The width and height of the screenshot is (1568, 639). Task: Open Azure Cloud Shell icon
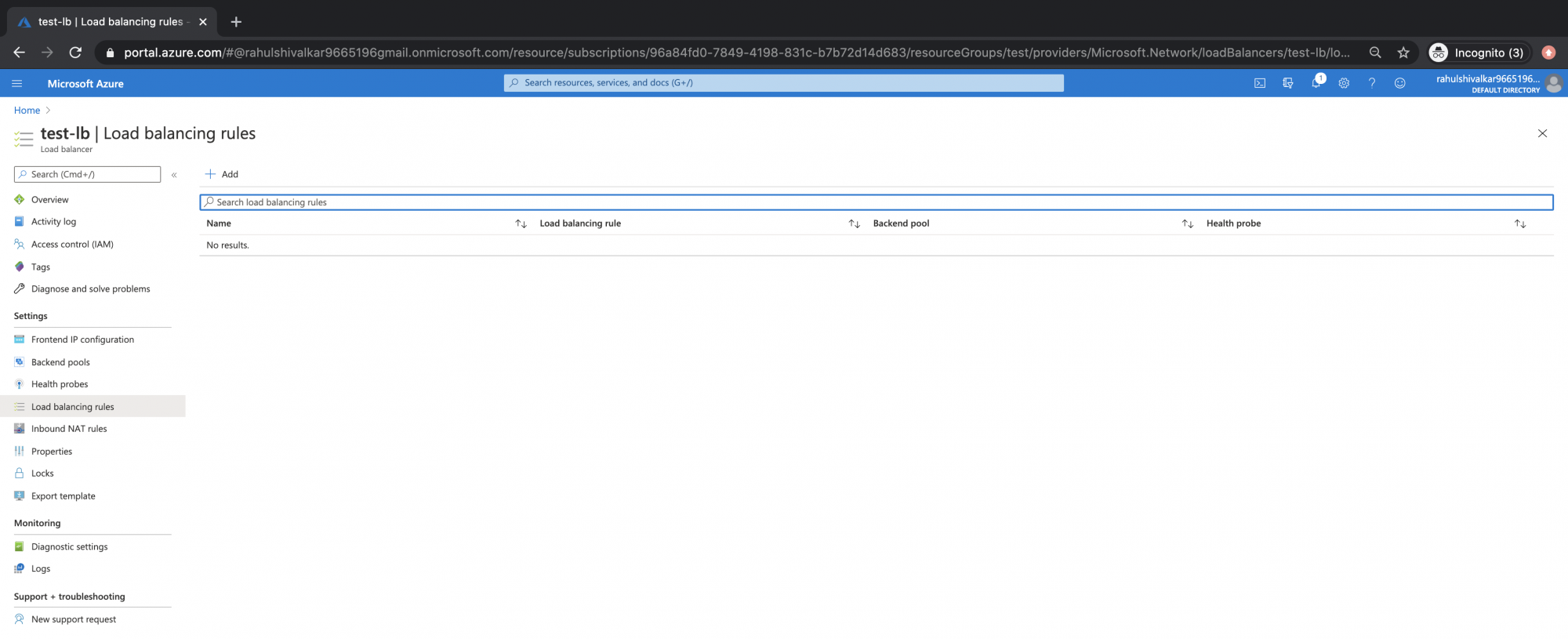(1260, 83)
